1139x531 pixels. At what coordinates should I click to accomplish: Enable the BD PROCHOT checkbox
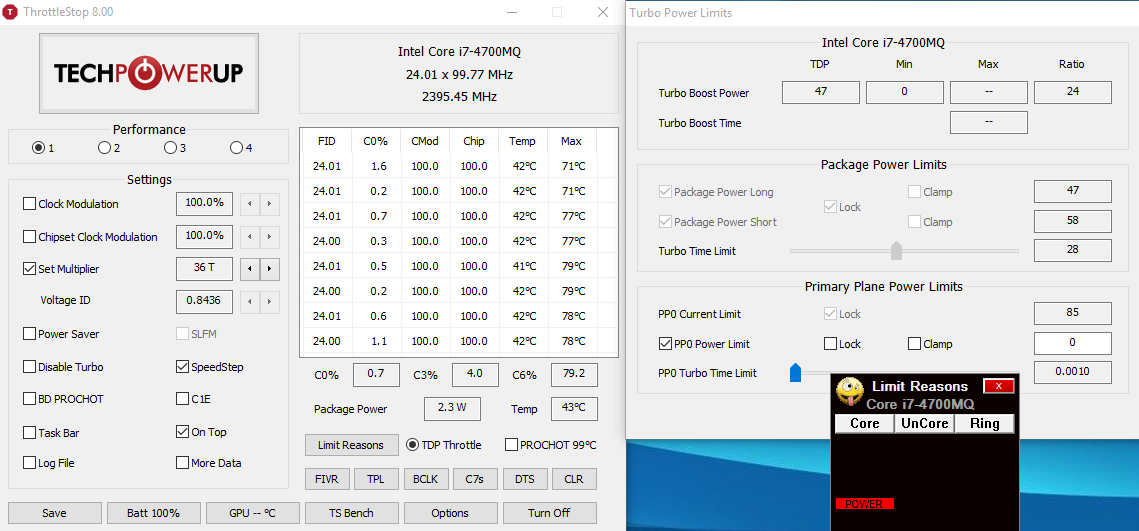pyautogui.click(x=29, y=399)
